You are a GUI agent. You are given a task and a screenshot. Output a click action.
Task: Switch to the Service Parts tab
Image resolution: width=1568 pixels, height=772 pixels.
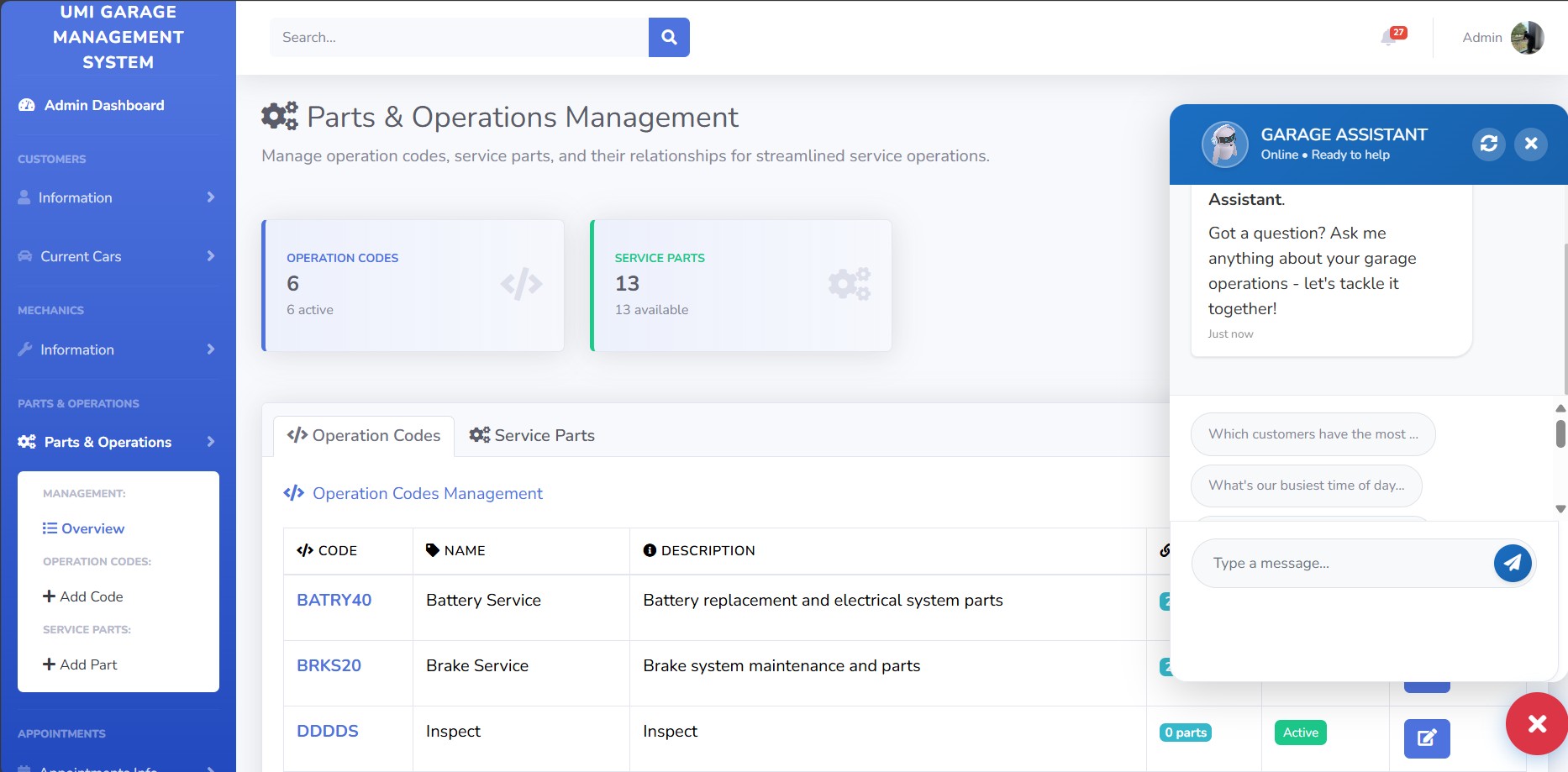(x=532, y=436)
